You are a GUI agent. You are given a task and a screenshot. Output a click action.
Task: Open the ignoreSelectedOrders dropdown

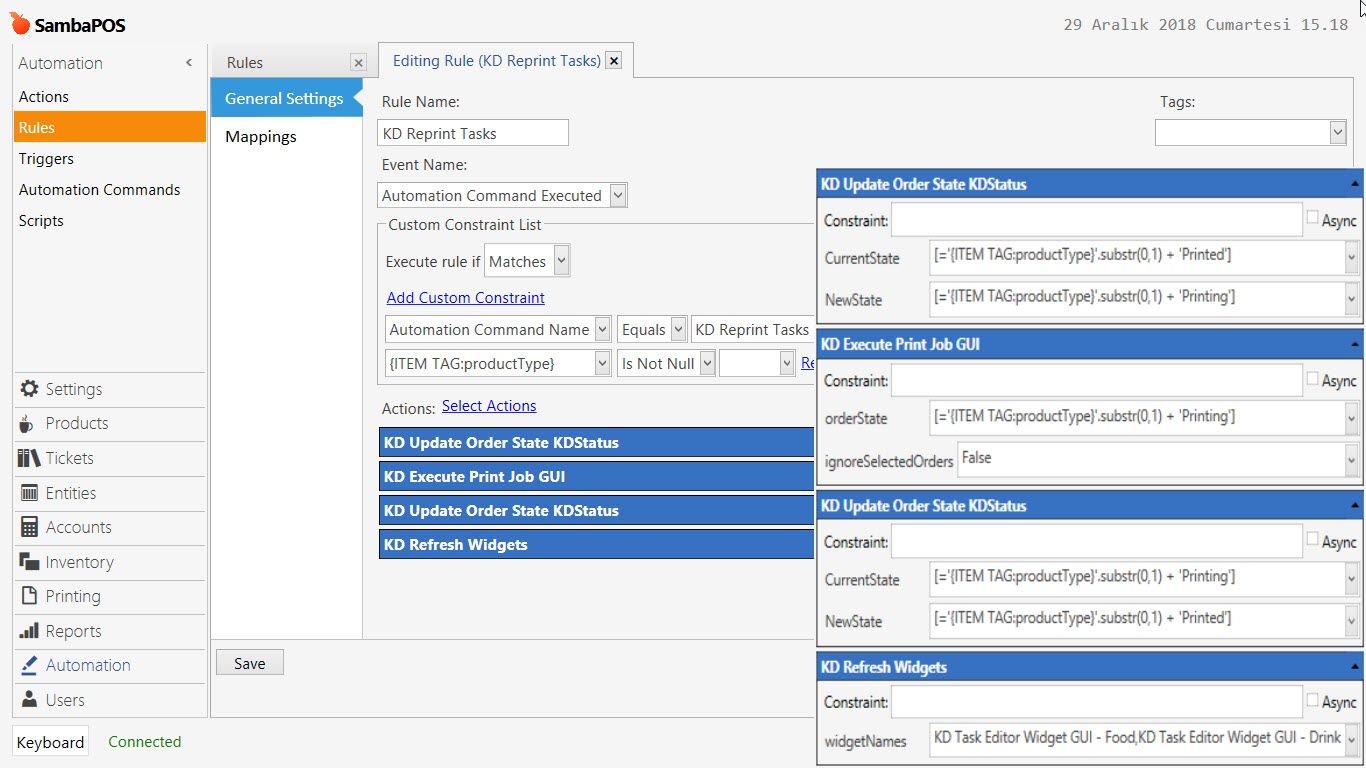tap(1351, 459)
